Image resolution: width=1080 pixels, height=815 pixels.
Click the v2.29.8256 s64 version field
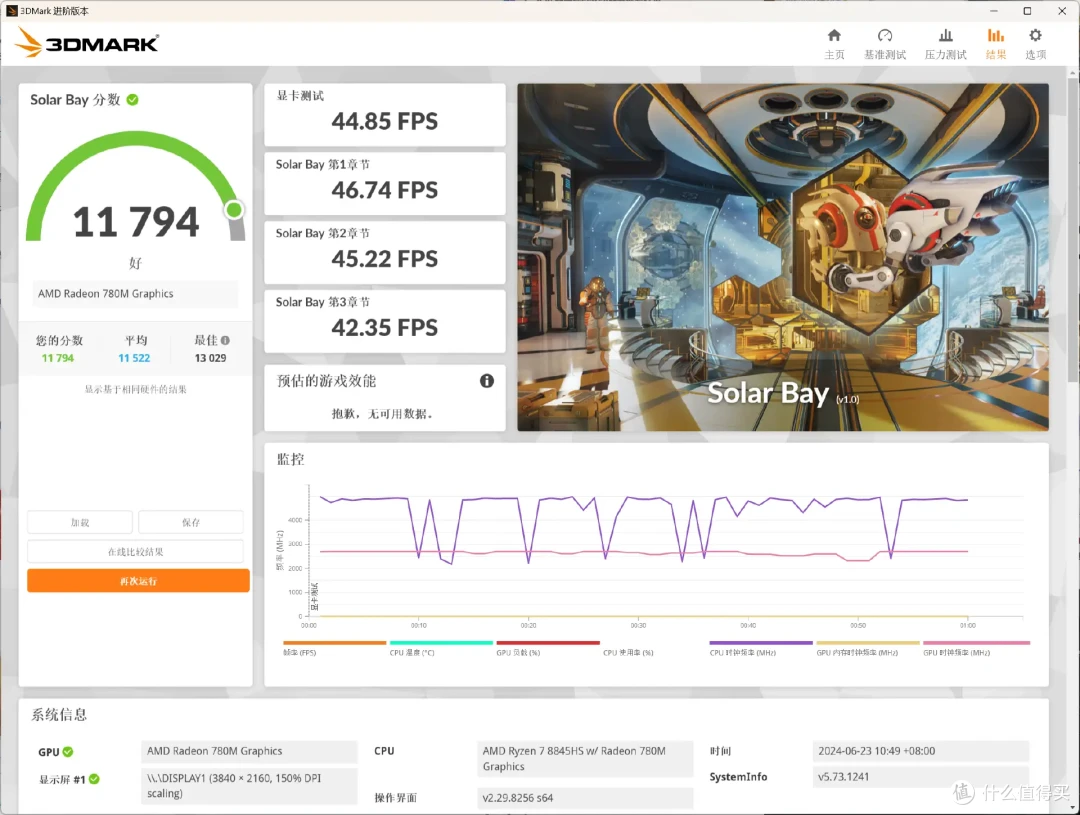pos(585,798)
